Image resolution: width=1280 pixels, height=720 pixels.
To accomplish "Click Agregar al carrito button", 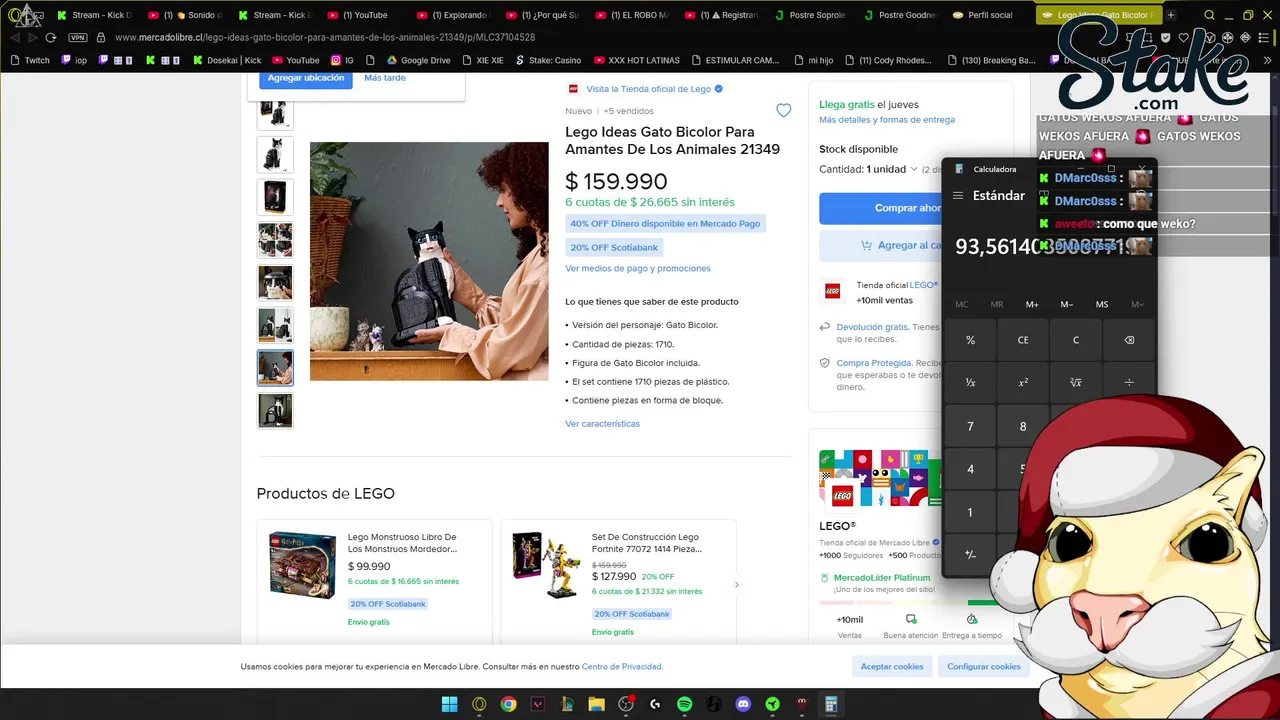I will pyautogui.click(x=880, y=245).
